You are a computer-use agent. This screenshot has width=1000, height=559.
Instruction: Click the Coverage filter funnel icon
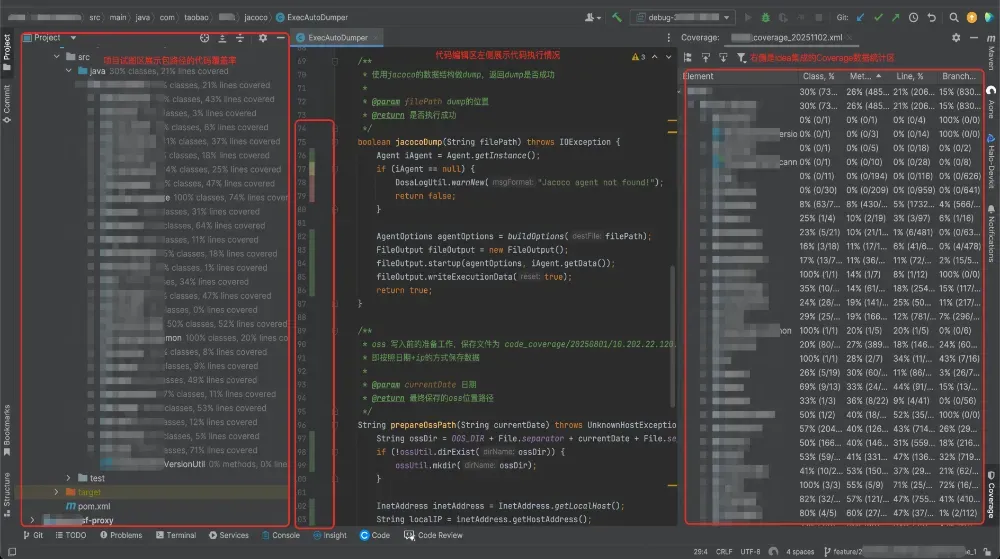click(741, 58)
